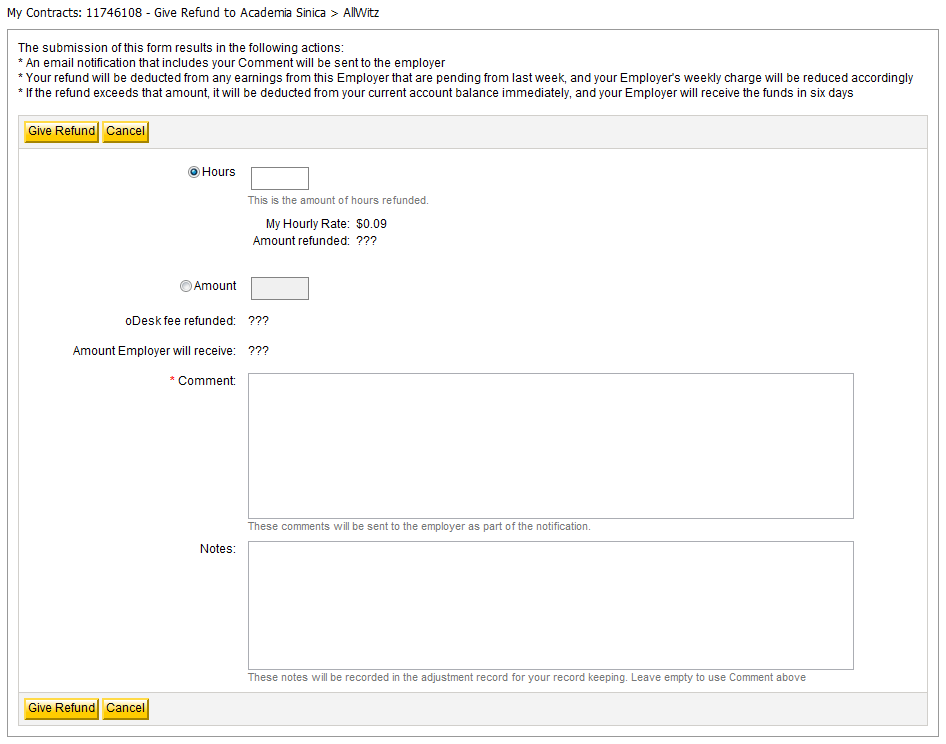Click the 'Amount refunded:' label
Viewport: 946px width, 744px height.
point(301,241)
